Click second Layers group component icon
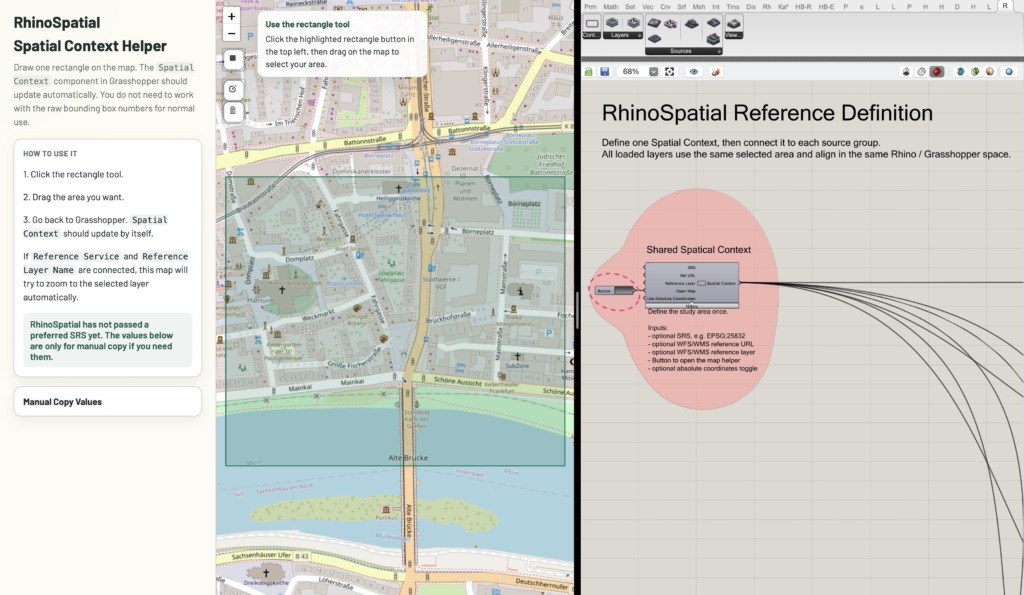The height and width of the screenshot is (595, 1024). 633,23
